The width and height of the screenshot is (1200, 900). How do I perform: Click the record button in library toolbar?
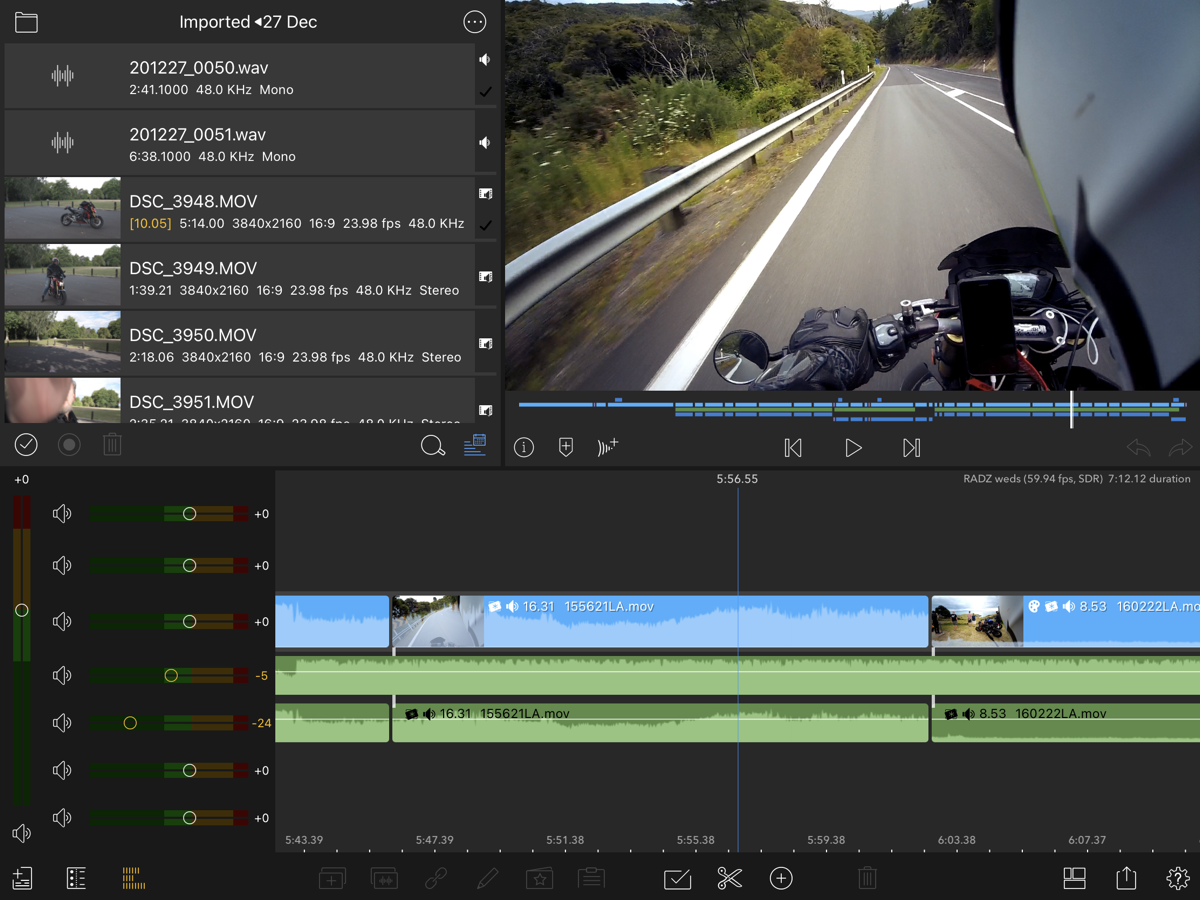(69, 445)
